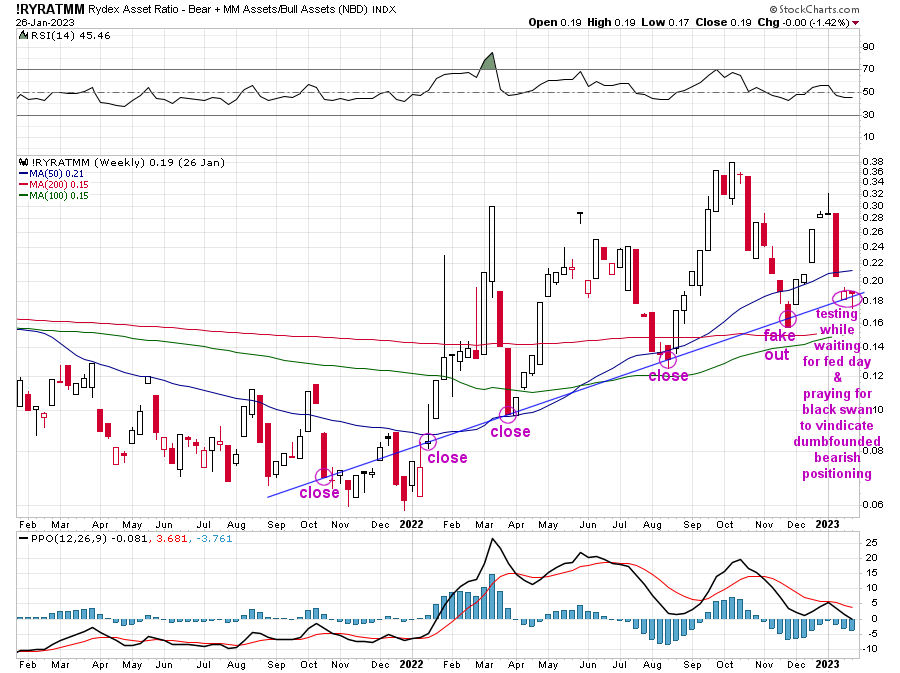
Task: Click the -10 label on the PPO axis
Action: coord(869,648)
